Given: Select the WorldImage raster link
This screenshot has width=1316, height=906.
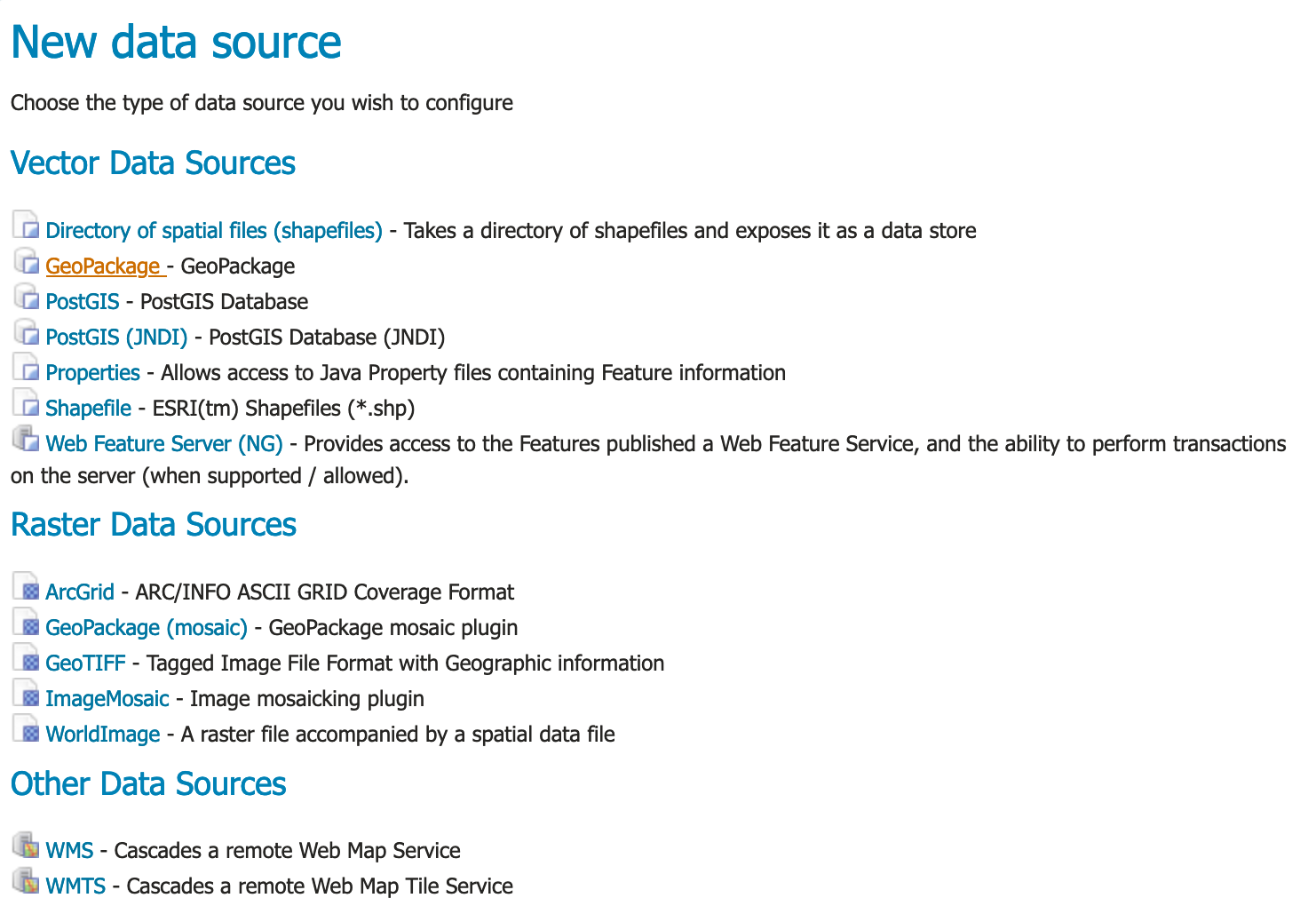Looking at the screenshot, I should pos(103,735).
